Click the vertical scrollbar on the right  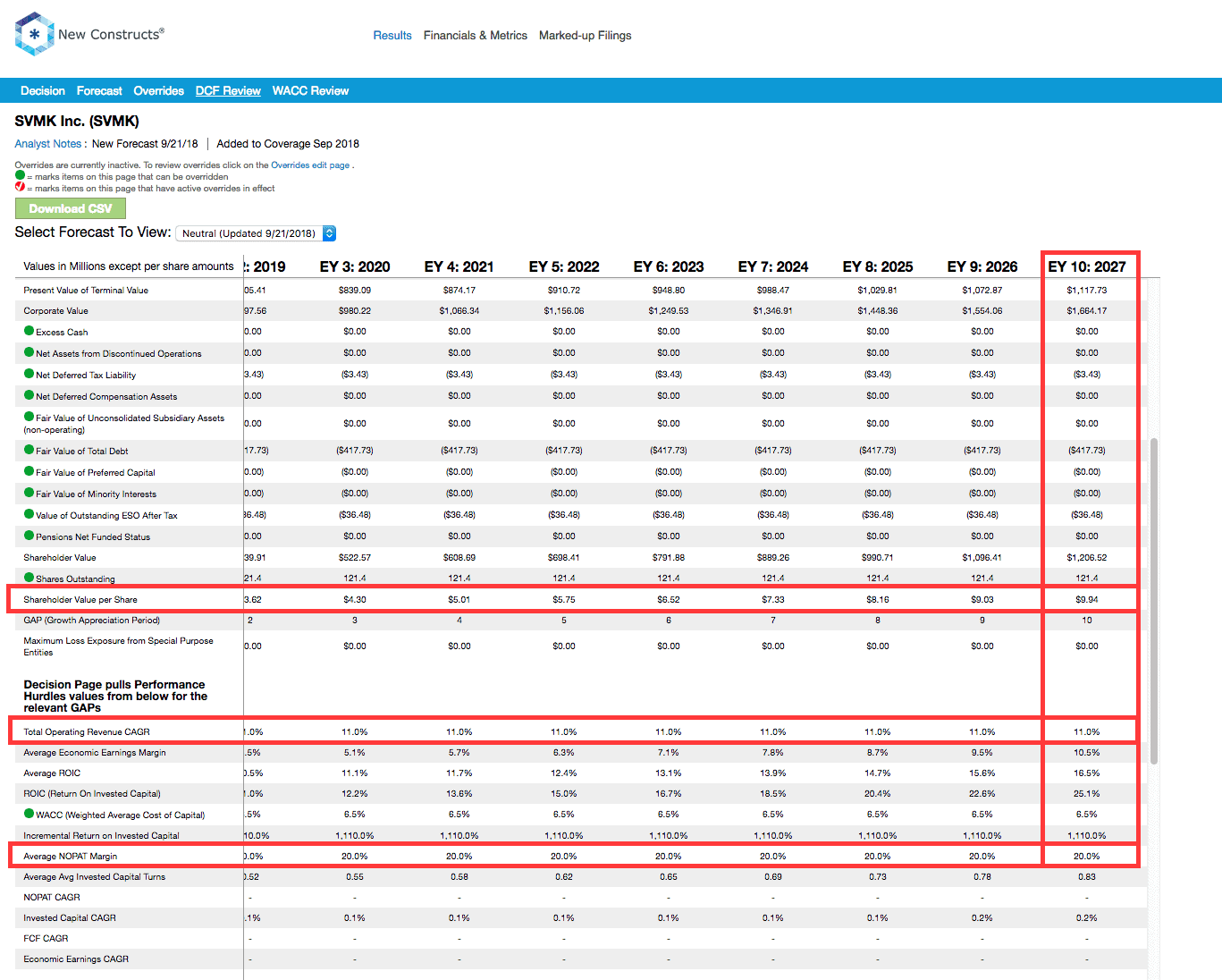click(1154, 600)
